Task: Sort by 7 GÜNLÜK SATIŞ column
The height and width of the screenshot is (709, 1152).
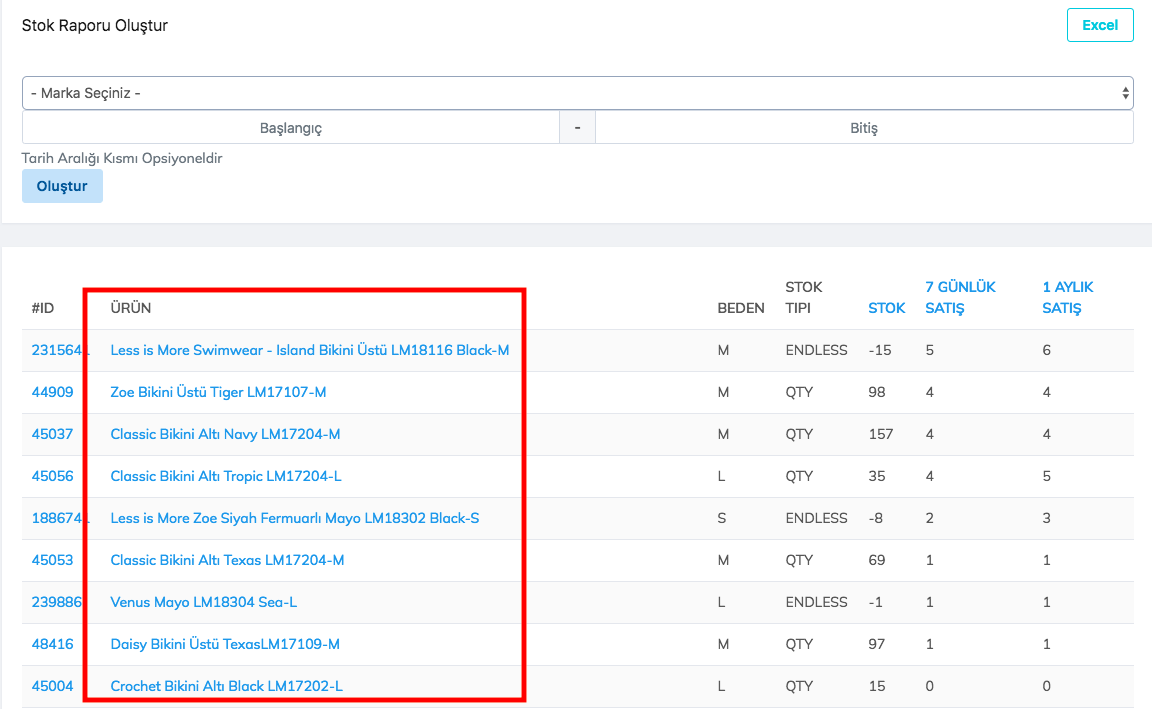Action: (960, 297)
